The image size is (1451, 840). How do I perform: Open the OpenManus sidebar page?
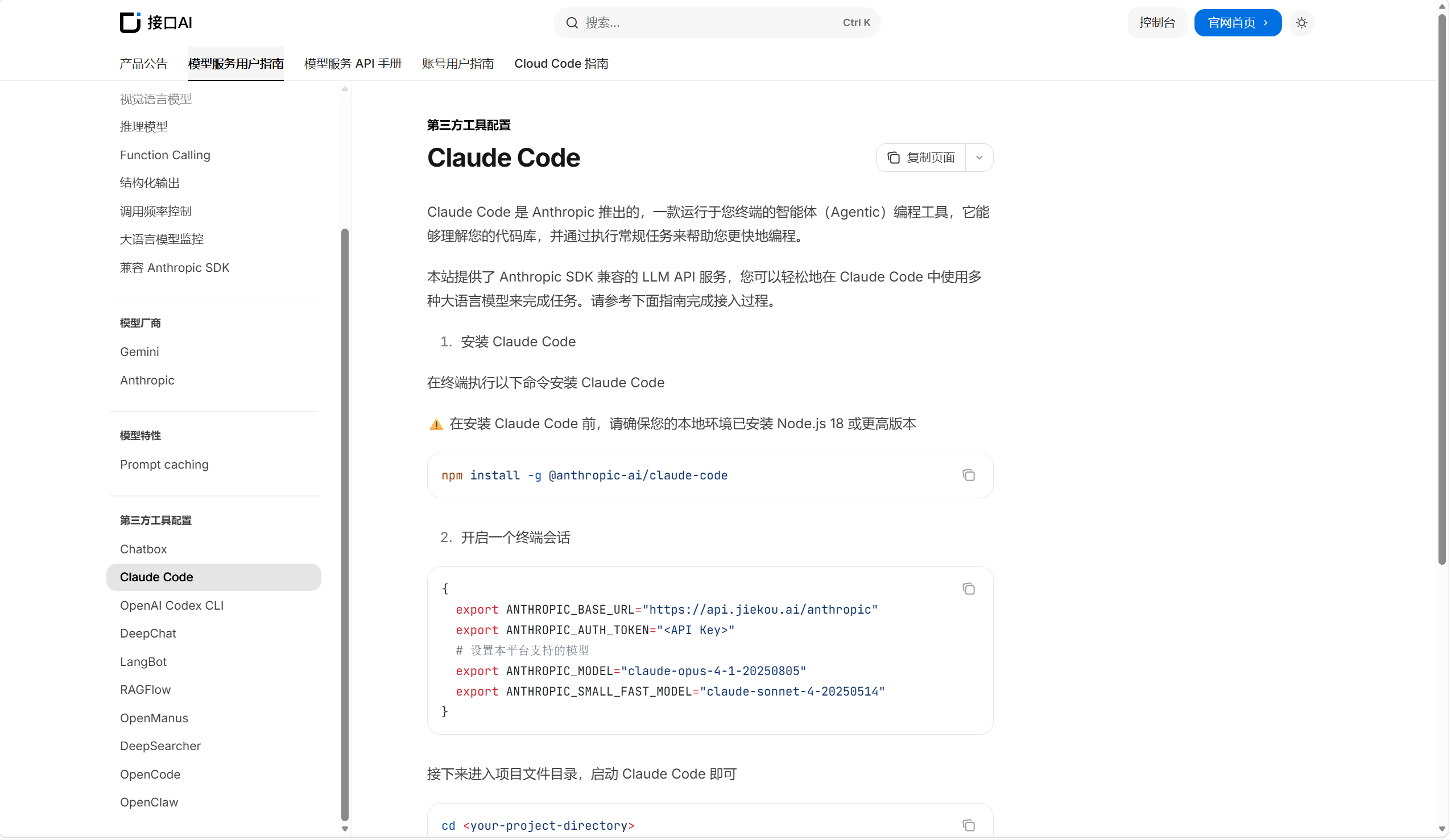[154, 718]
